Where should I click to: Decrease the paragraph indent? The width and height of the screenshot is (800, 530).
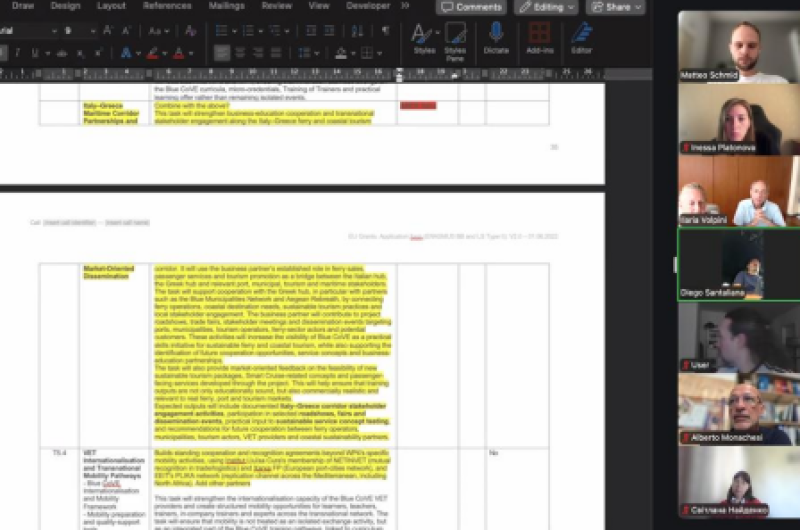point(311,31)
